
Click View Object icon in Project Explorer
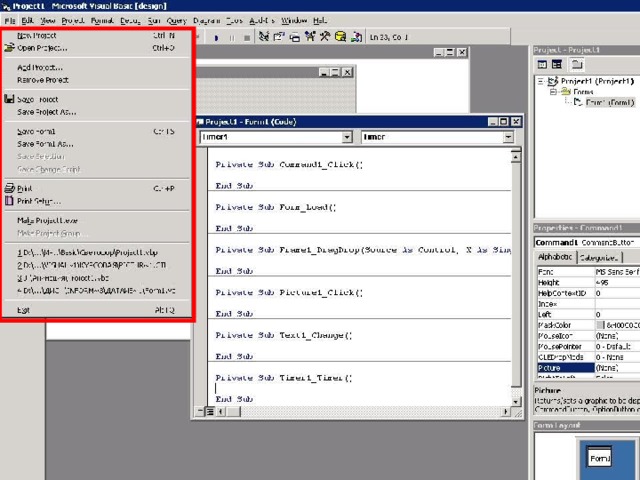(x=557, y=64)
